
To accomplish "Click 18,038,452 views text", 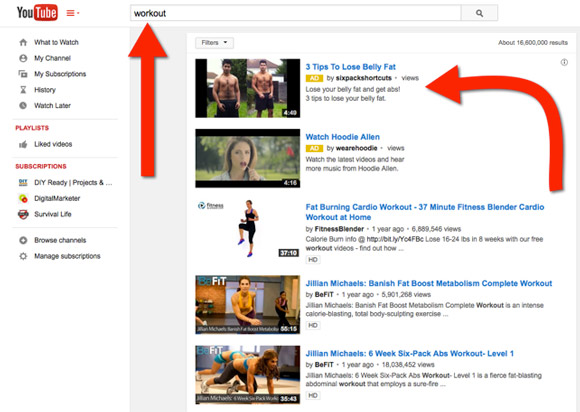I will pyautogui.click(x=408, y=365).
